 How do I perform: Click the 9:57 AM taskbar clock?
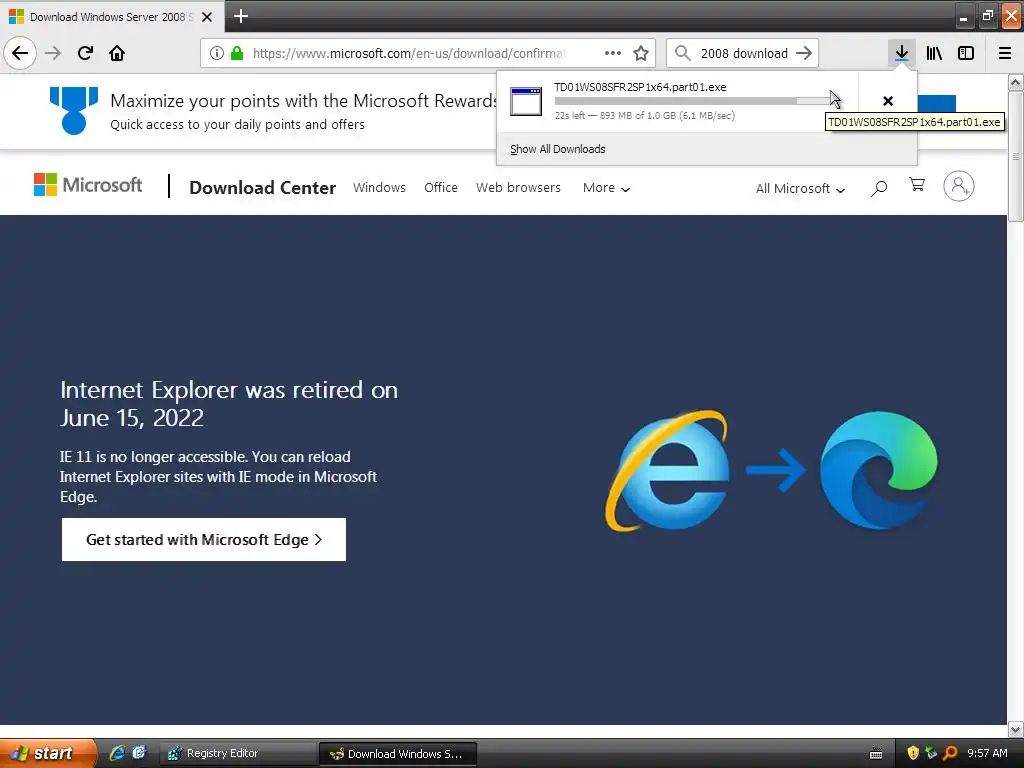(987, 753)
